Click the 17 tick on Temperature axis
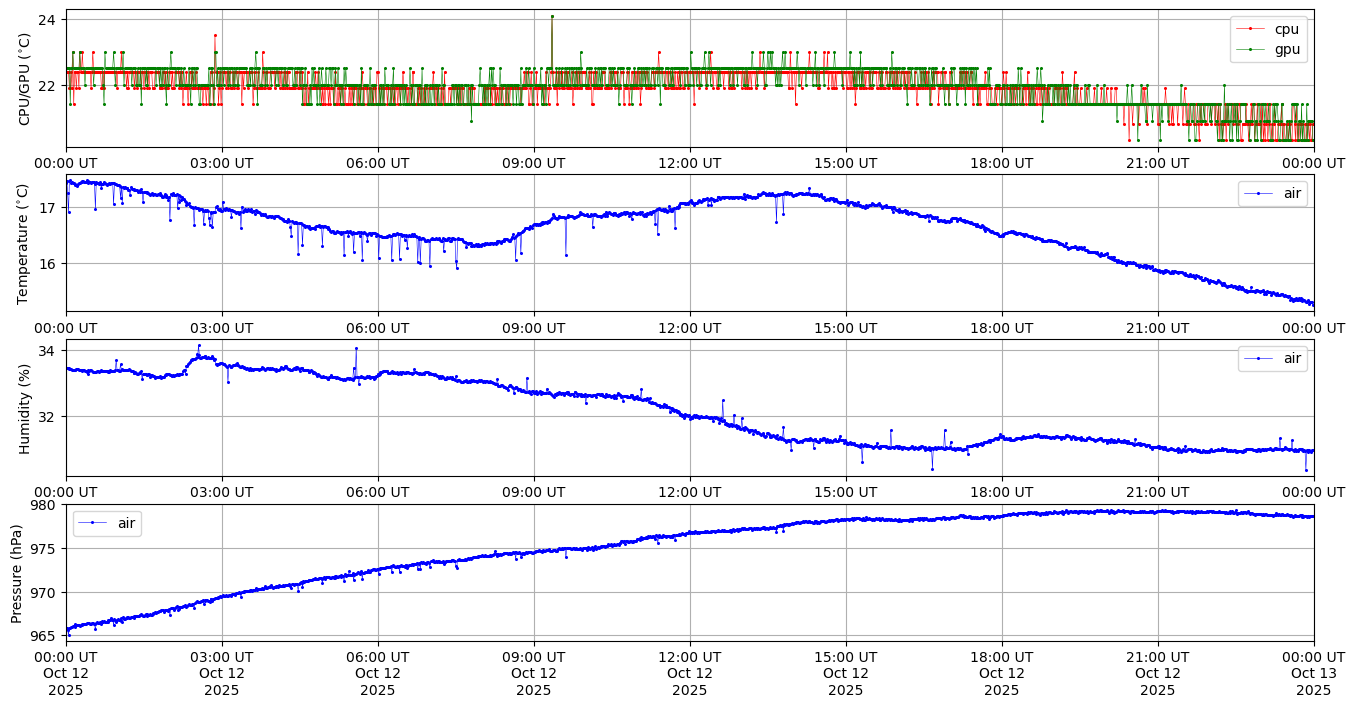 48,208
